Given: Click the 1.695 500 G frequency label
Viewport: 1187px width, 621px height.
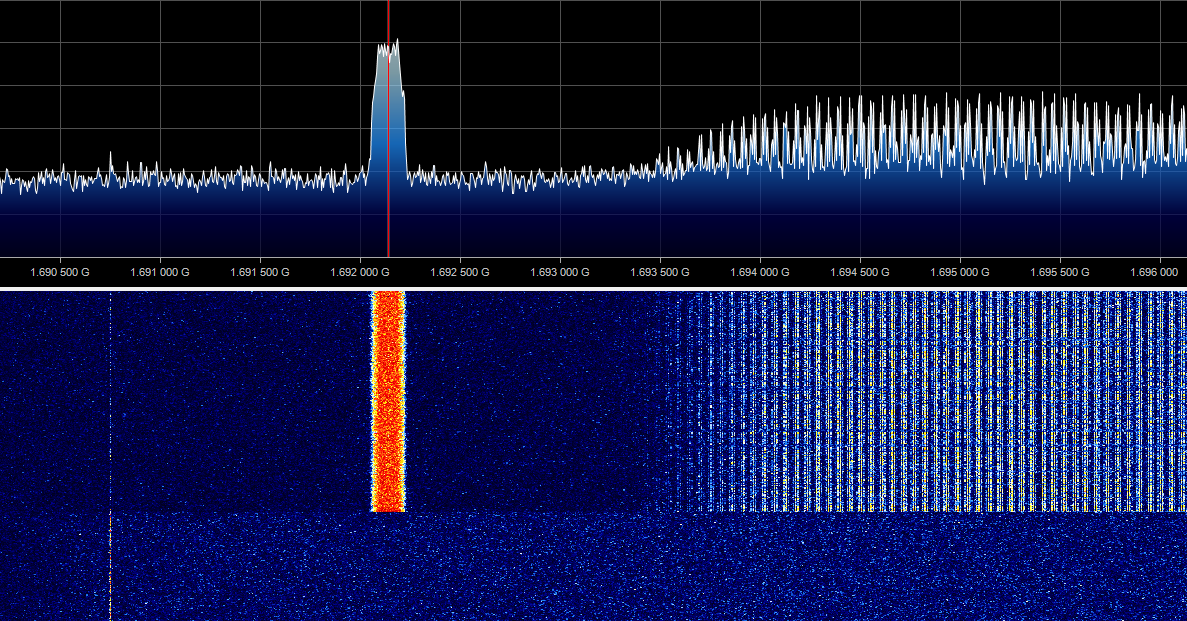Looking at the screenshot, I should pyautogui.click(x=1059, y=272).
